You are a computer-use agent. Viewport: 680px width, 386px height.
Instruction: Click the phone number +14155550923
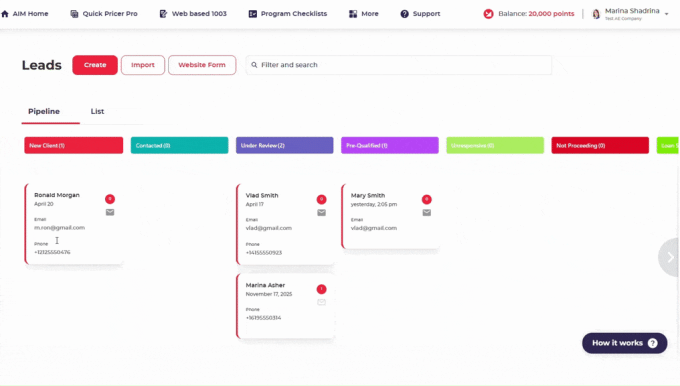pyautogui.click(x=264, y=252)
